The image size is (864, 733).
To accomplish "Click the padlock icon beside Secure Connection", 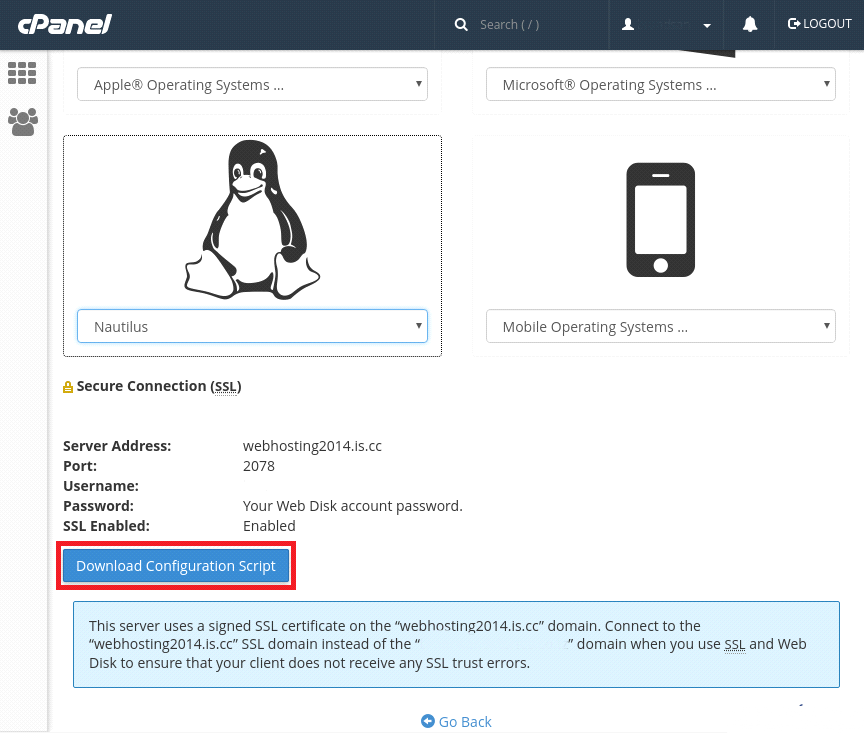I will tap(67, 386).
